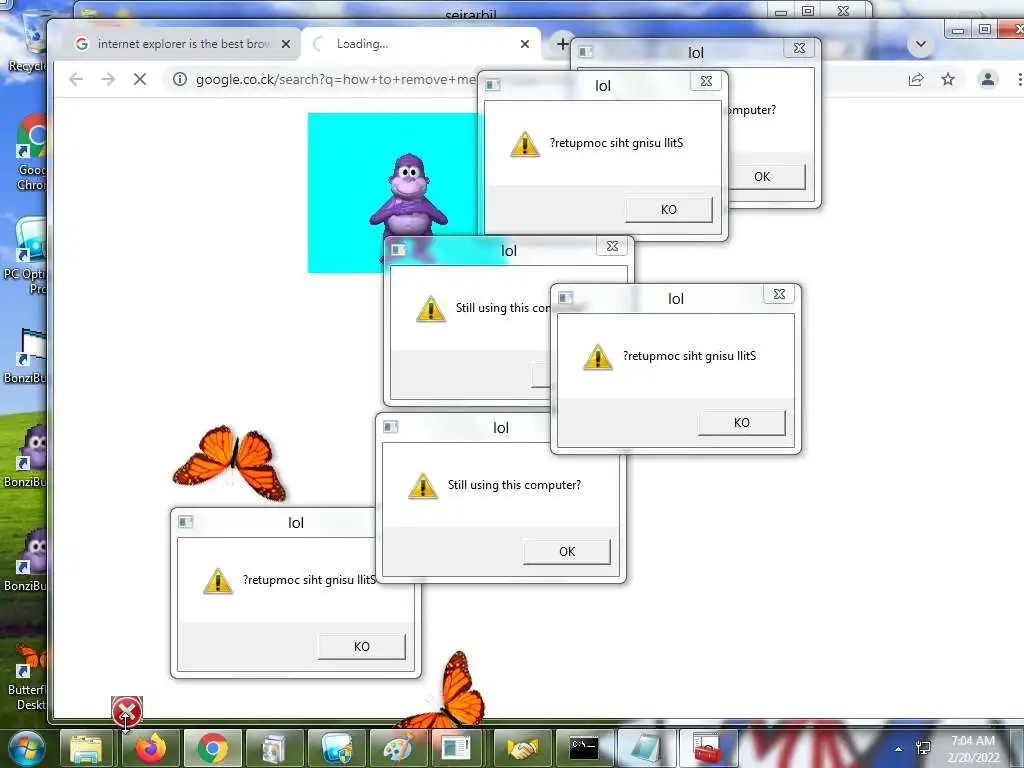
Task: Click the warning icon in the lol dialog below the butterfly
Action: click(x=217, y=581)
